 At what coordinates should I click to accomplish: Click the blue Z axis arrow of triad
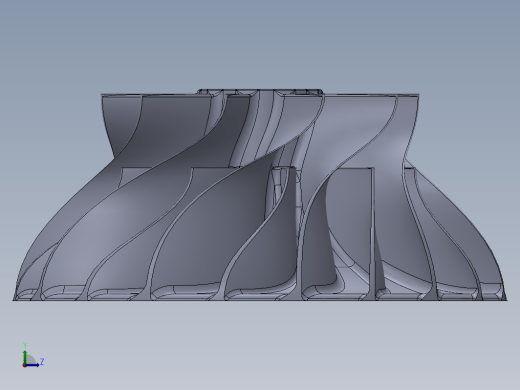pyautogui.click(x=33, y=365)
